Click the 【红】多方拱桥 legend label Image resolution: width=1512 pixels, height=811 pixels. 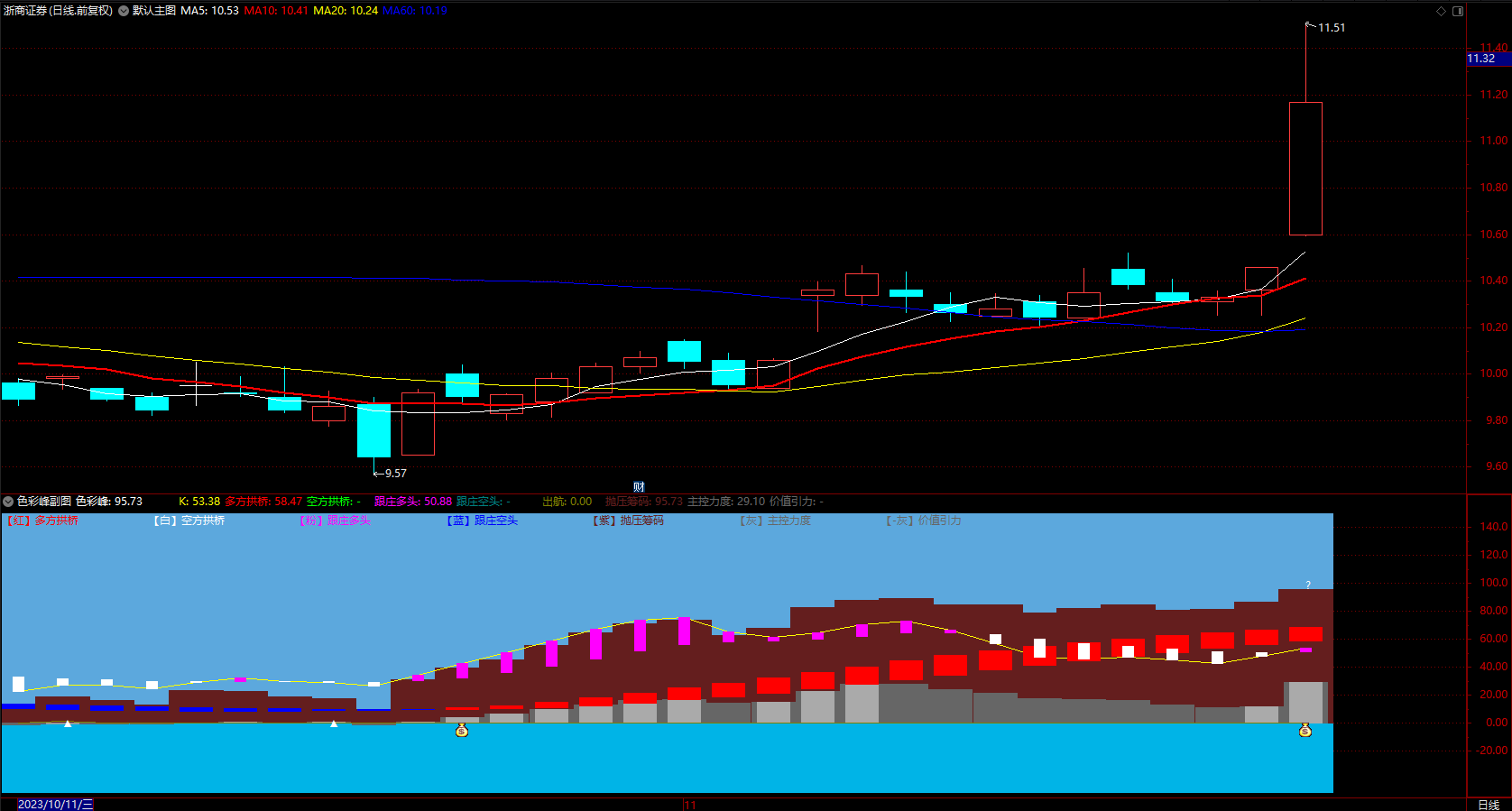coord(41,521)
